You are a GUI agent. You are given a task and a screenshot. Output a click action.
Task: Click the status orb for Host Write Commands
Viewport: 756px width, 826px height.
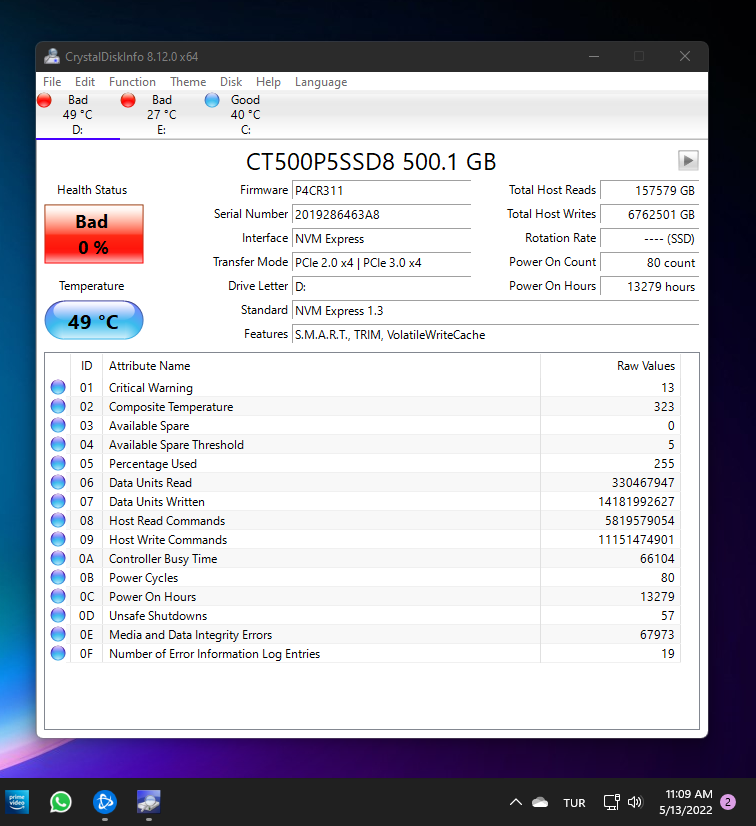[58, 539]
